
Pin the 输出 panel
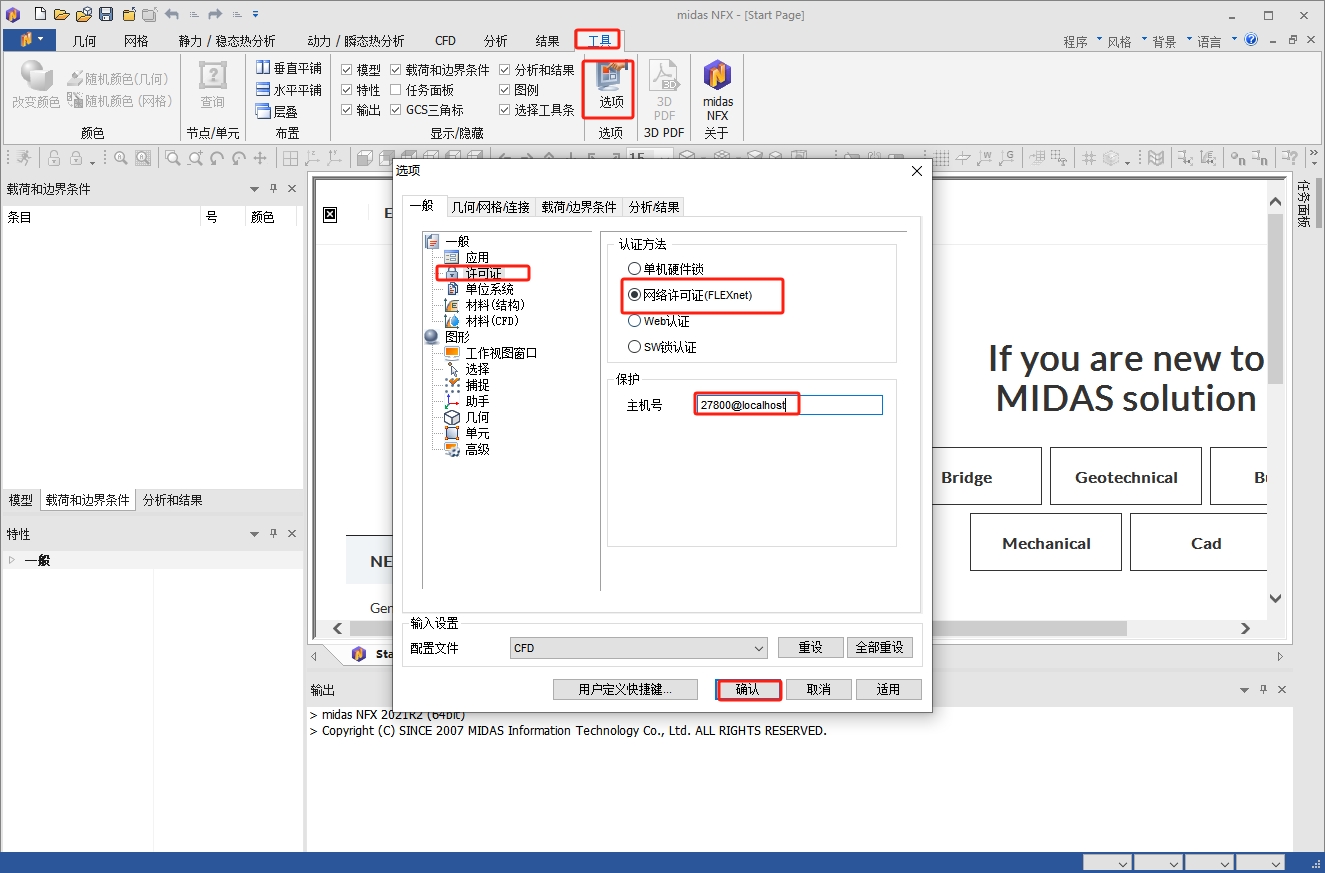click(x=1263, y=690)
